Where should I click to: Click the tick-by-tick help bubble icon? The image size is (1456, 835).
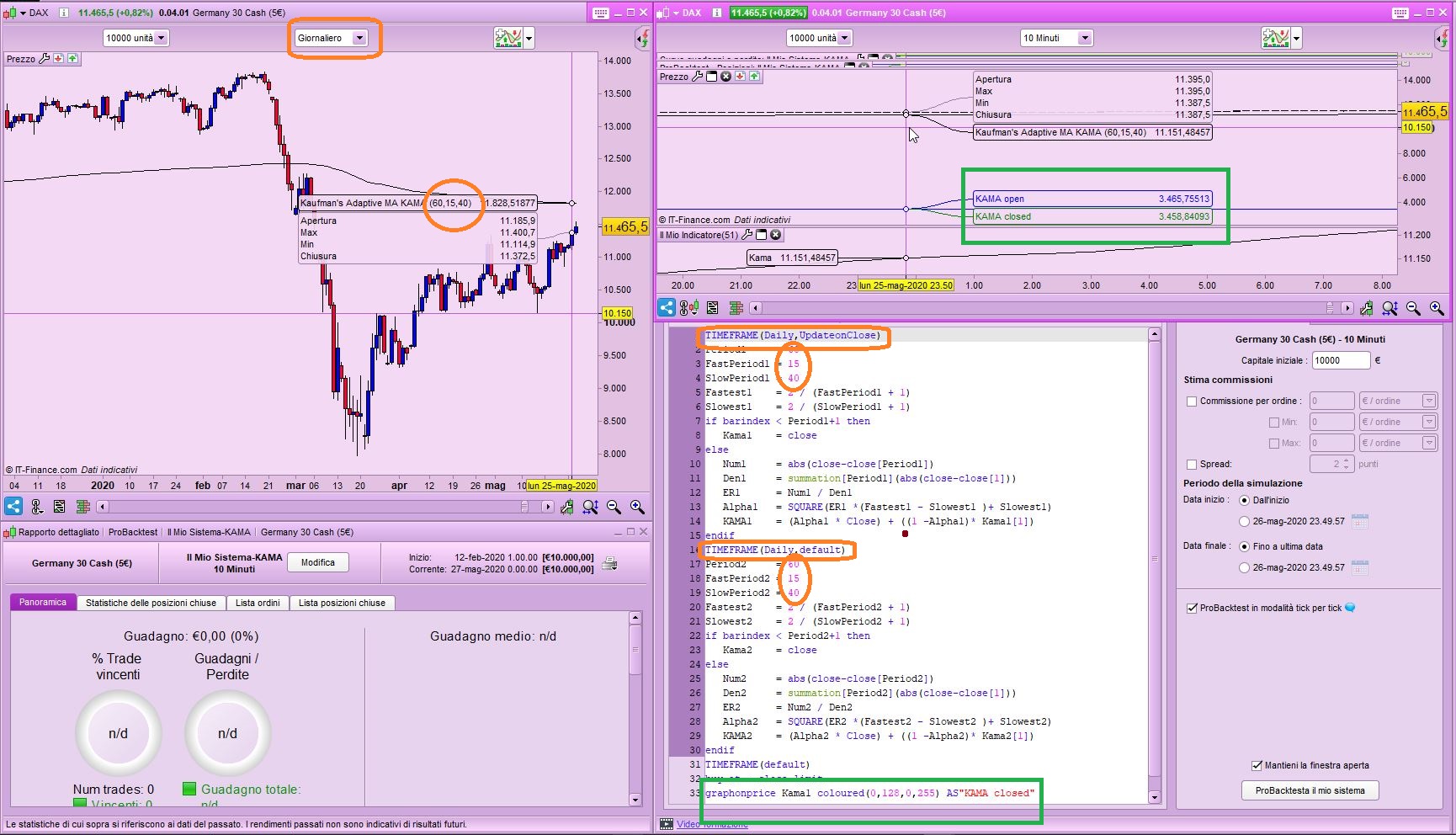[1351, 608]
